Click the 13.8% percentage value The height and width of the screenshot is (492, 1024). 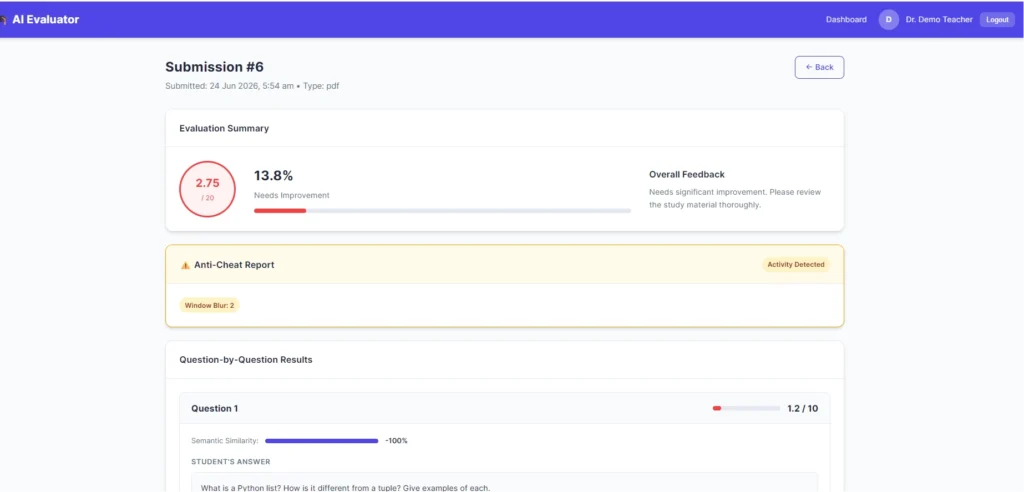(x=273, y=176)
